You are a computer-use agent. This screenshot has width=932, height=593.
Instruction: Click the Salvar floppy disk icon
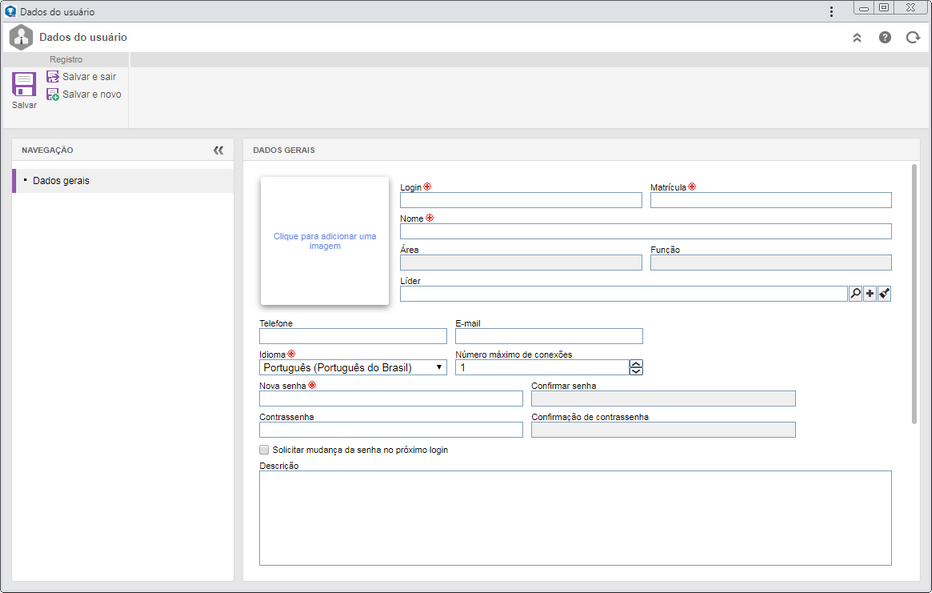(24, 84)
